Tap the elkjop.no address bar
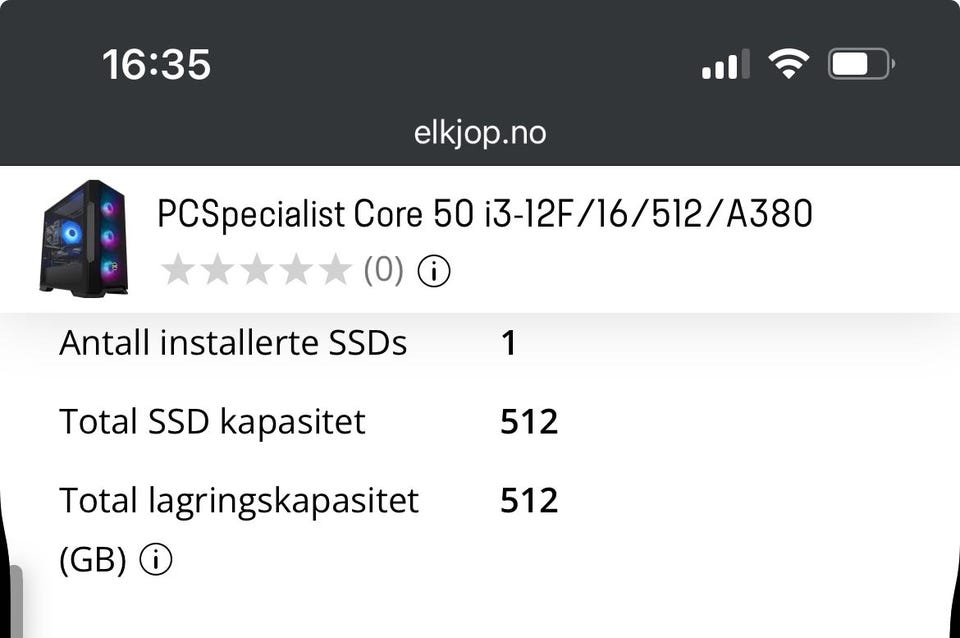The image size is (960, 638). (480, 133)
